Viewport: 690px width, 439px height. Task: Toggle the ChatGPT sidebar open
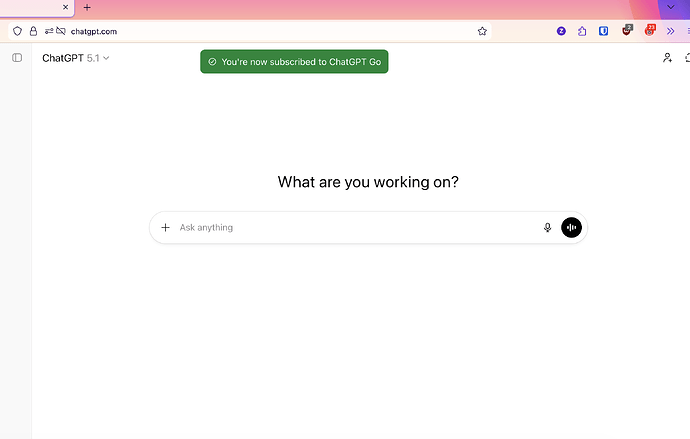[x=17, y=58]
